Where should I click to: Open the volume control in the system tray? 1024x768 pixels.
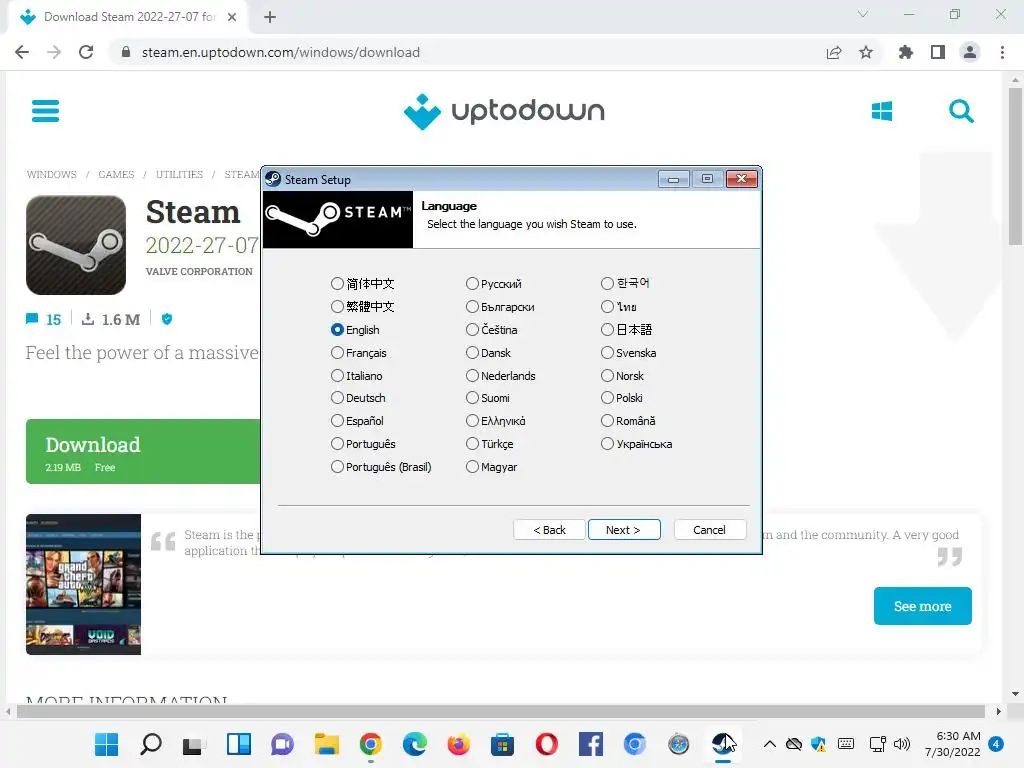pos(902,744)
